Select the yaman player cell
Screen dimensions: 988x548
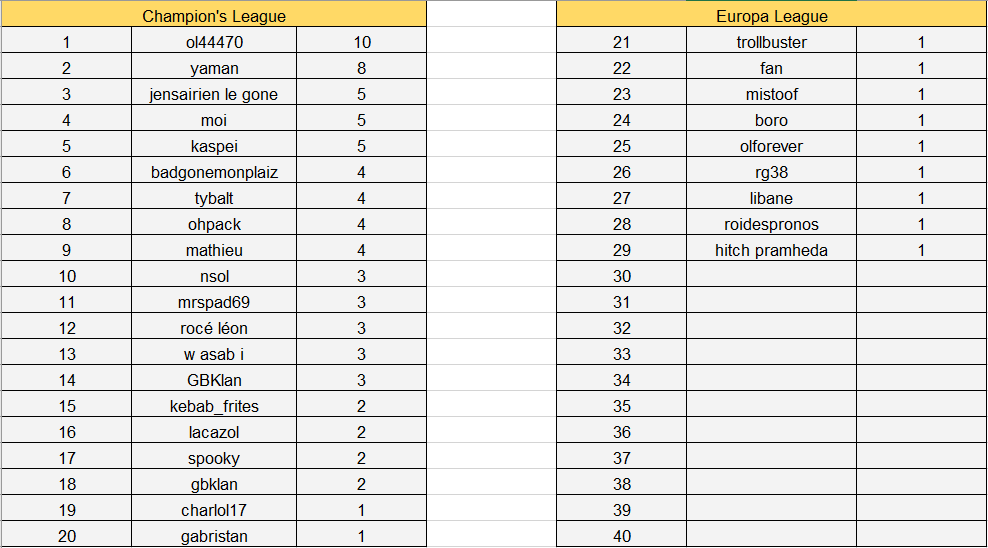coord(214,68)
